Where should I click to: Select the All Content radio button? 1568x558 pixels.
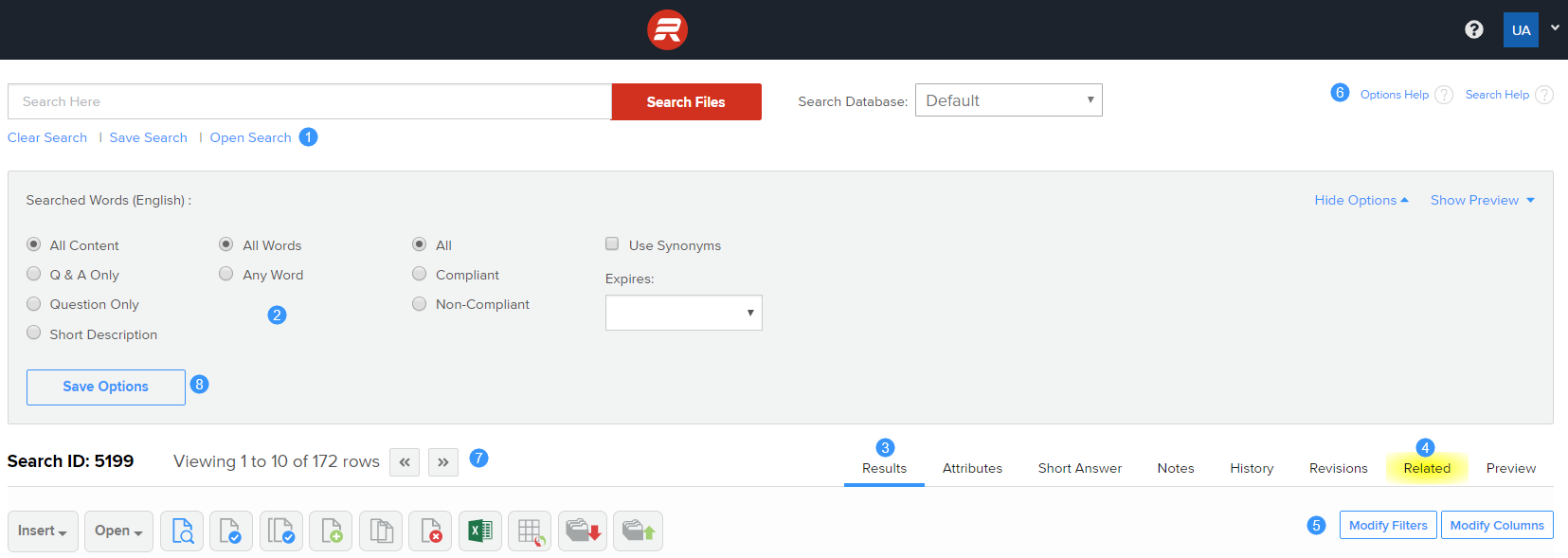point(34,244)
